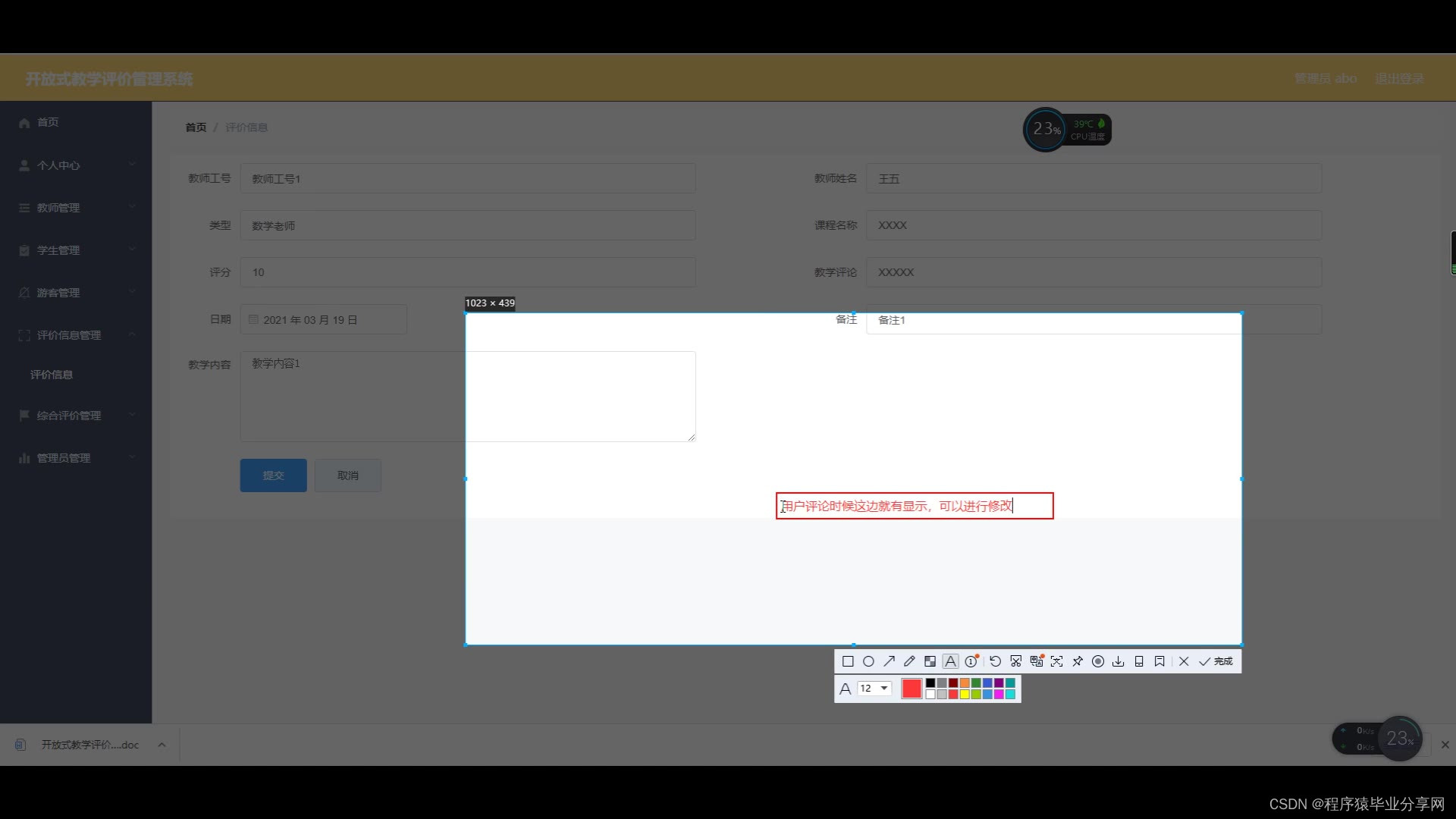1456x819 pixels.
Task: Expand the 游客管理 sidebar menu
Action: point(76,292)
